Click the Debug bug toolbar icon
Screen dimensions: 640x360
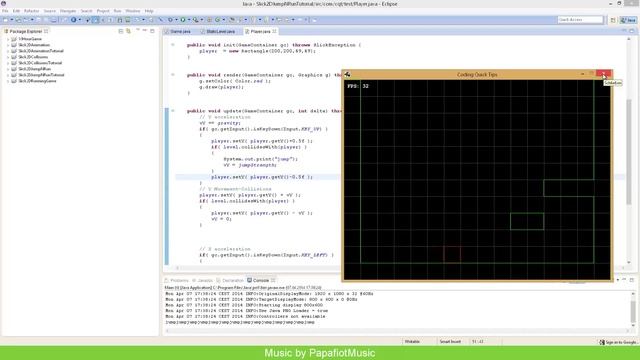(x=171, y=20)
